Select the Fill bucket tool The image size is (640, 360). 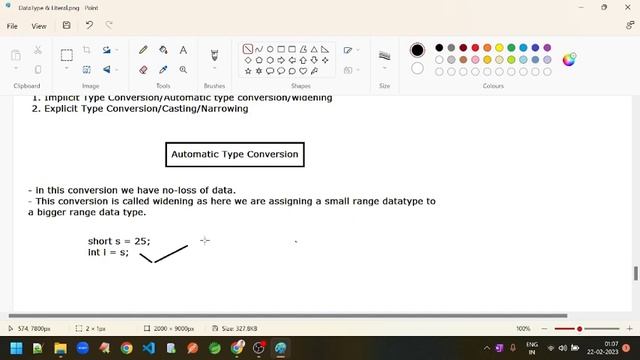pyautogui.click(x=163, y=50)
